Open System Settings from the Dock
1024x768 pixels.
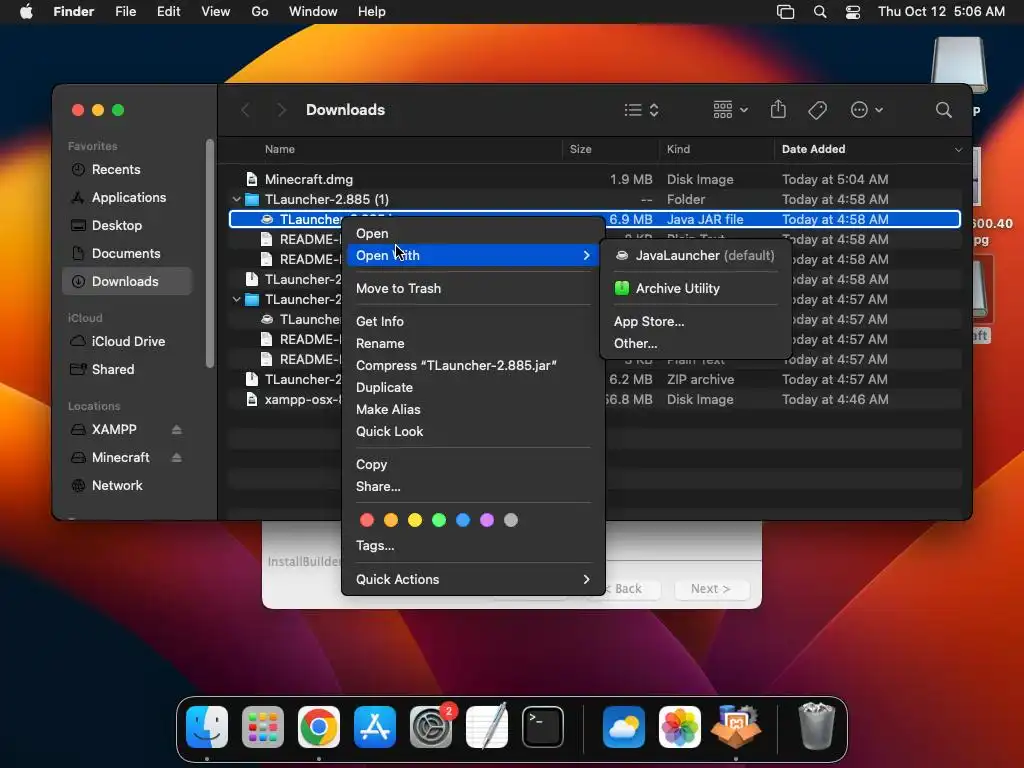click(x=431, y=727)
